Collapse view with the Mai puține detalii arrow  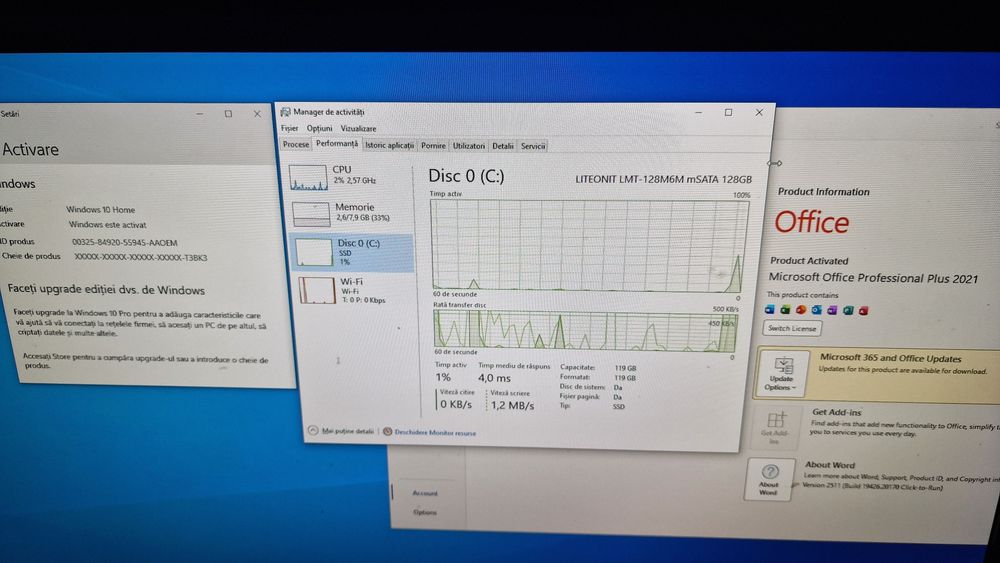tap(312, 430)
